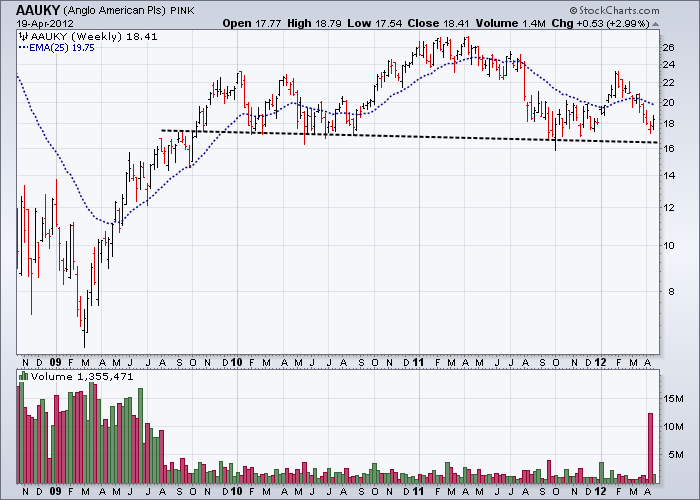Click the 24 price axis label
The image size is (700, 500).
tap(668, 65)
